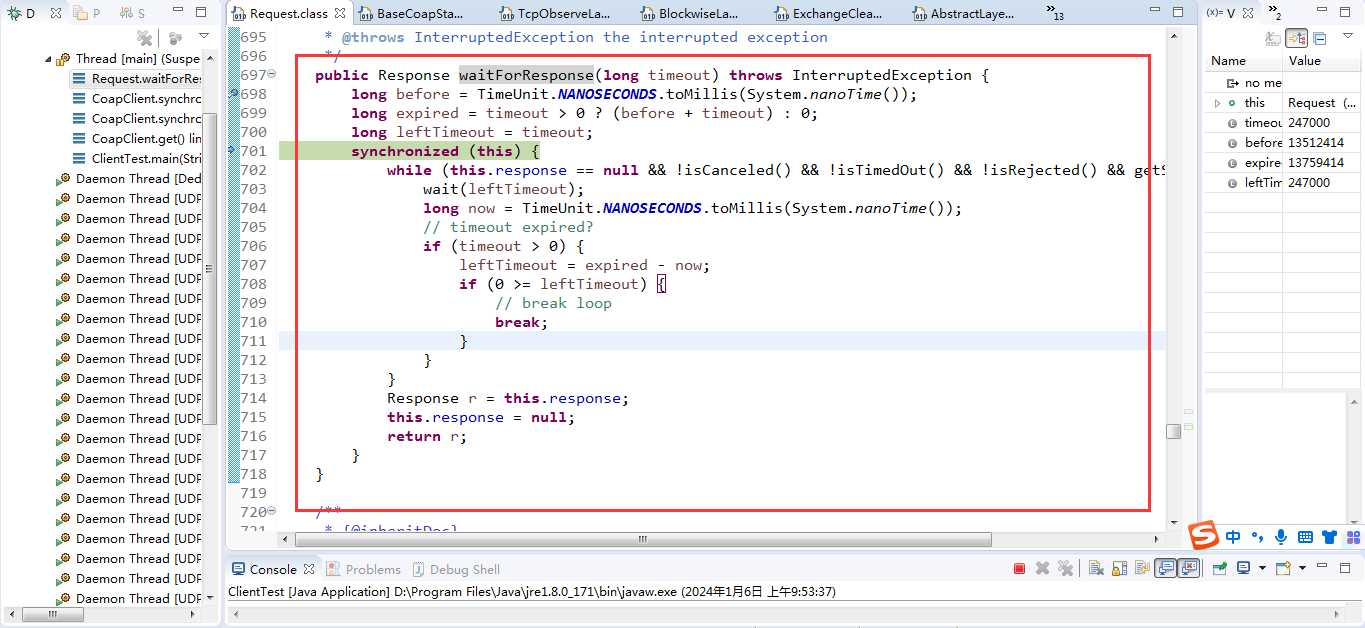Collapse the Javadoc comment fold at line 720
The width and height of the screenshot is (1365, 628).
point(272,512)
